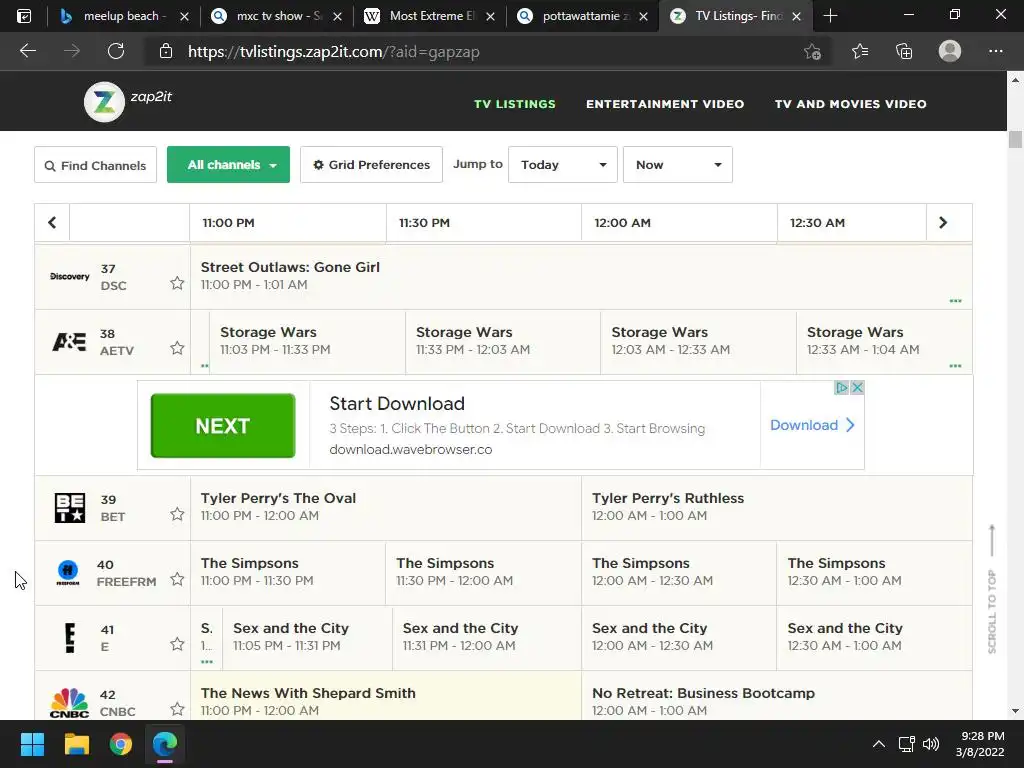
Task: Click the ad Download link
Action: click(x=812, y=425)
